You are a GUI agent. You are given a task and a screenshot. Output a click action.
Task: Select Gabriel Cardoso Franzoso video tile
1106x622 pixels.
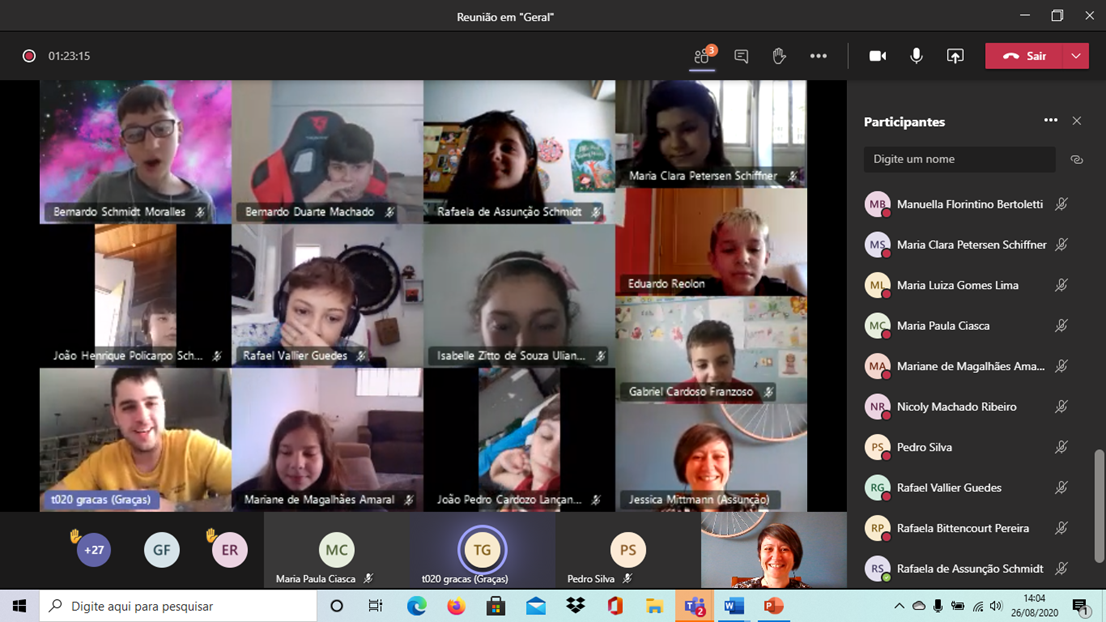pyautogui.click(x=711, y=350)
